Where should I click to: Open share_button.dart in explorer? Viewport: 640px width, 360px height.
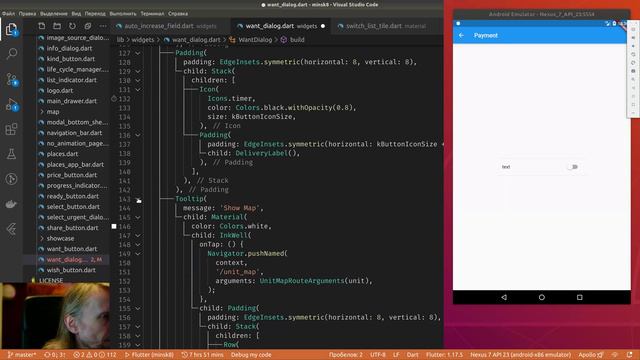pos(72,228)
